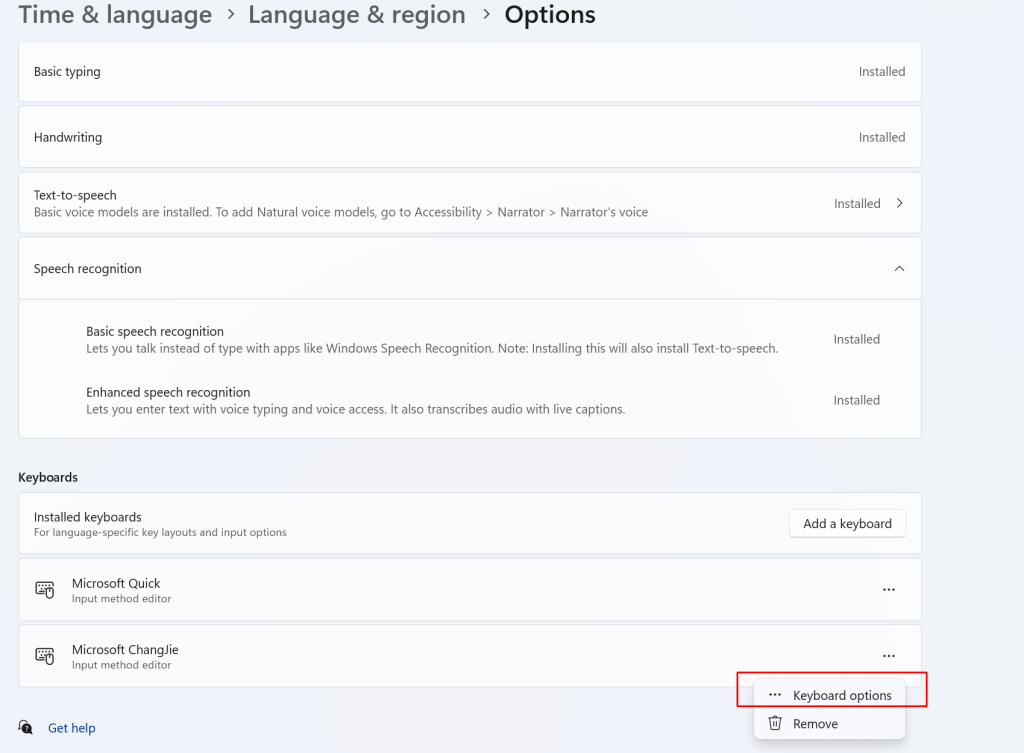
Task: Select Keyboard options from the context menu
Action: click(x=841, y=695)
